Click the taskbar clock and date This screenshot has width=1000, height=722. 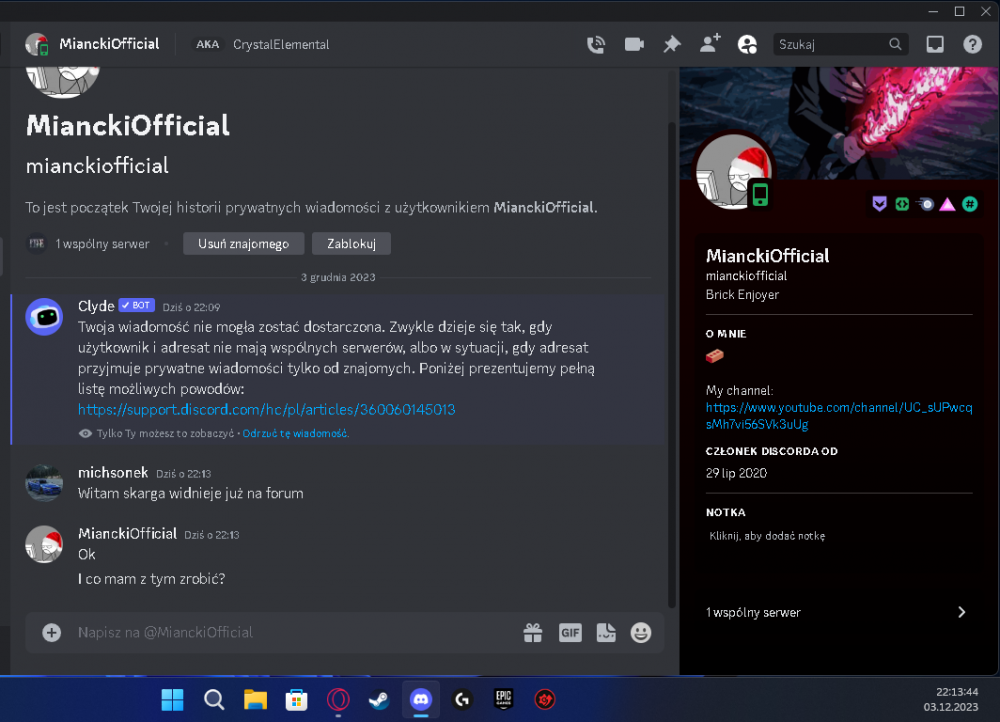tap(950, 700)
